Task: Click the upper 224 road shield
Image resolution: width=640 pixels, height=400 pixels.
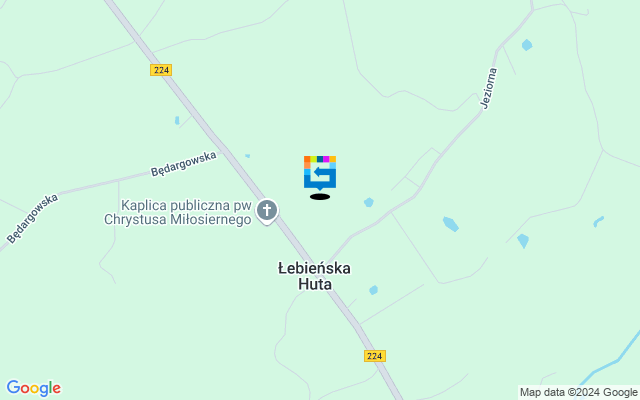Action: click(161, 70)
